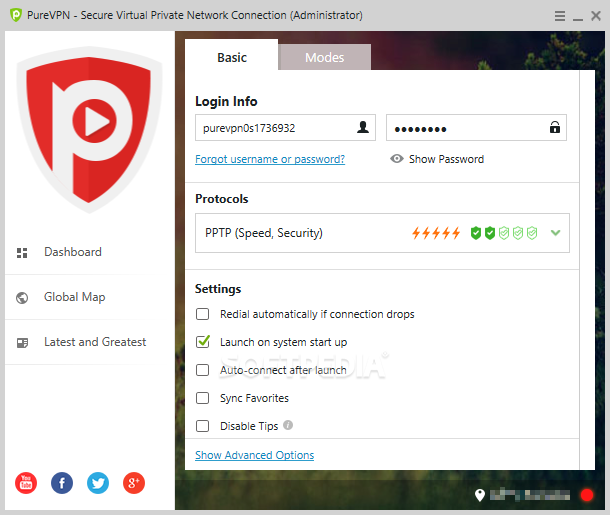Click the location pin icon
The height and width of the screenshot is (515, 610).
480,495
